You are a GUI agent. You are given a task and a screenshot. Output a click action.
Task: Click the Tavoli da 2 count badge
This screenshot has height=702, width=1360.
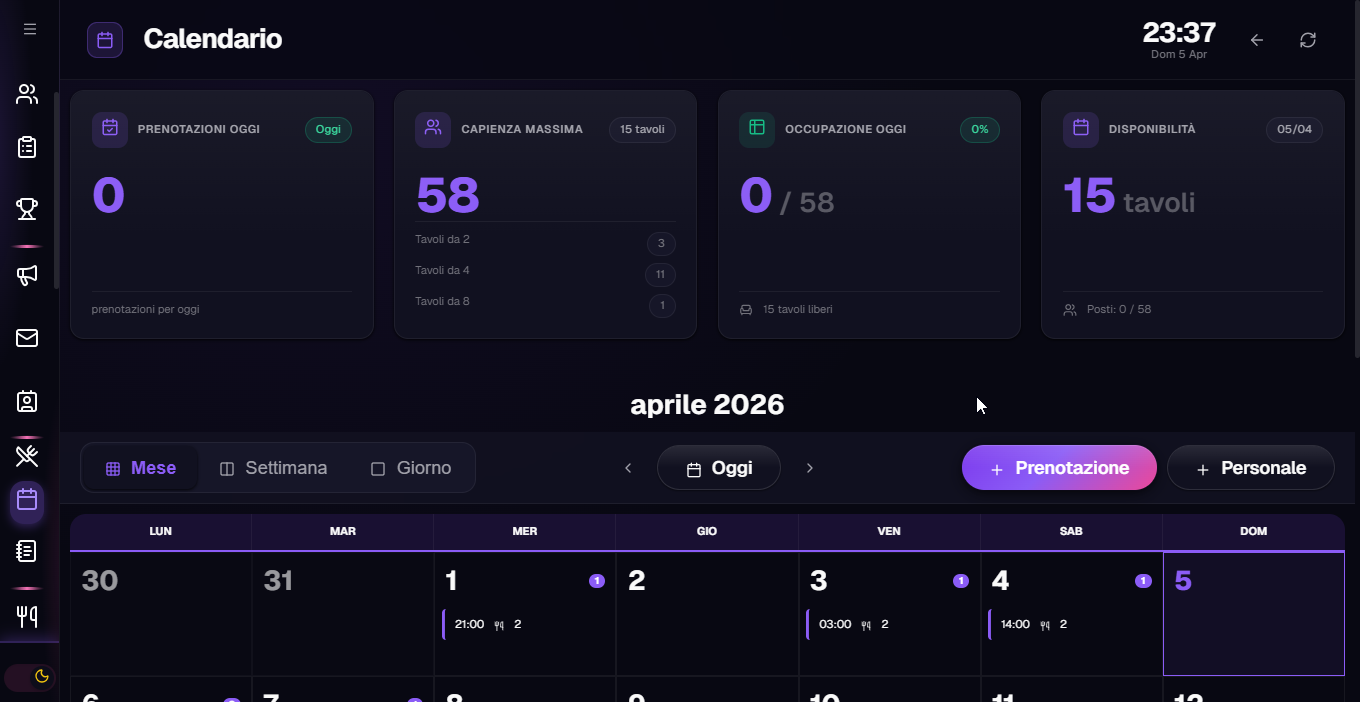661,244
